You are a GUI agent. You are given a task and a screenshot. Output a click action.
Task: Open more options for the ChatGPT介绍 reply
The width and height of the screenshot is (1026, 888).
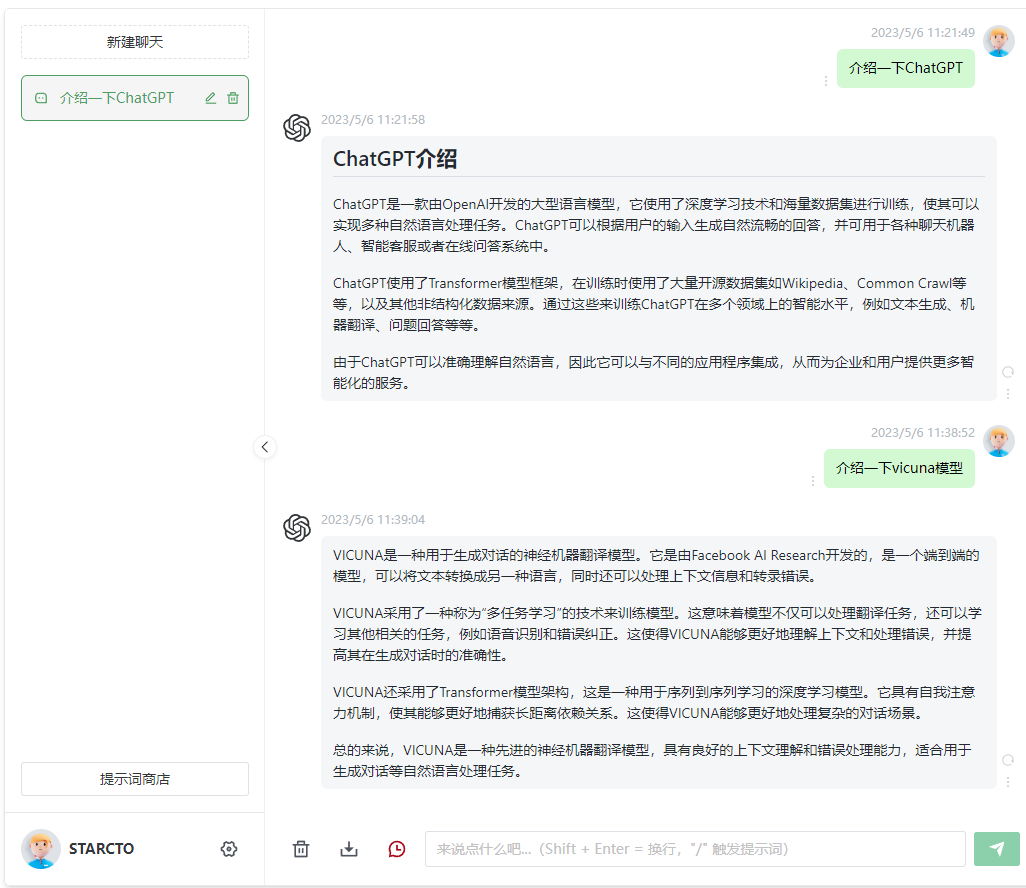coord(1008,393)
